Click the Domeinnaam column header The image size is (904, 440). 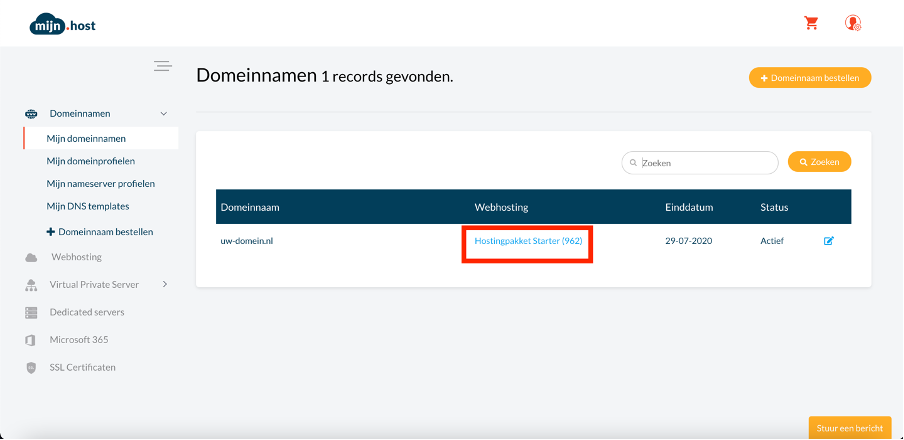250,207
